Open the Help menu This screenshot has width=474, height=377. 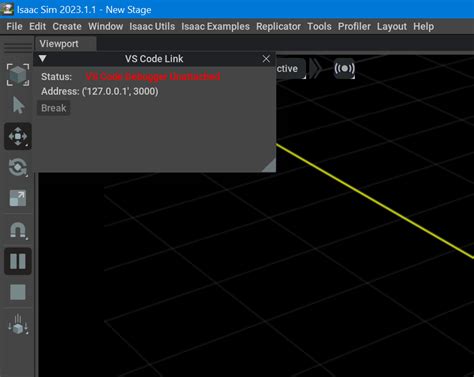424,26
